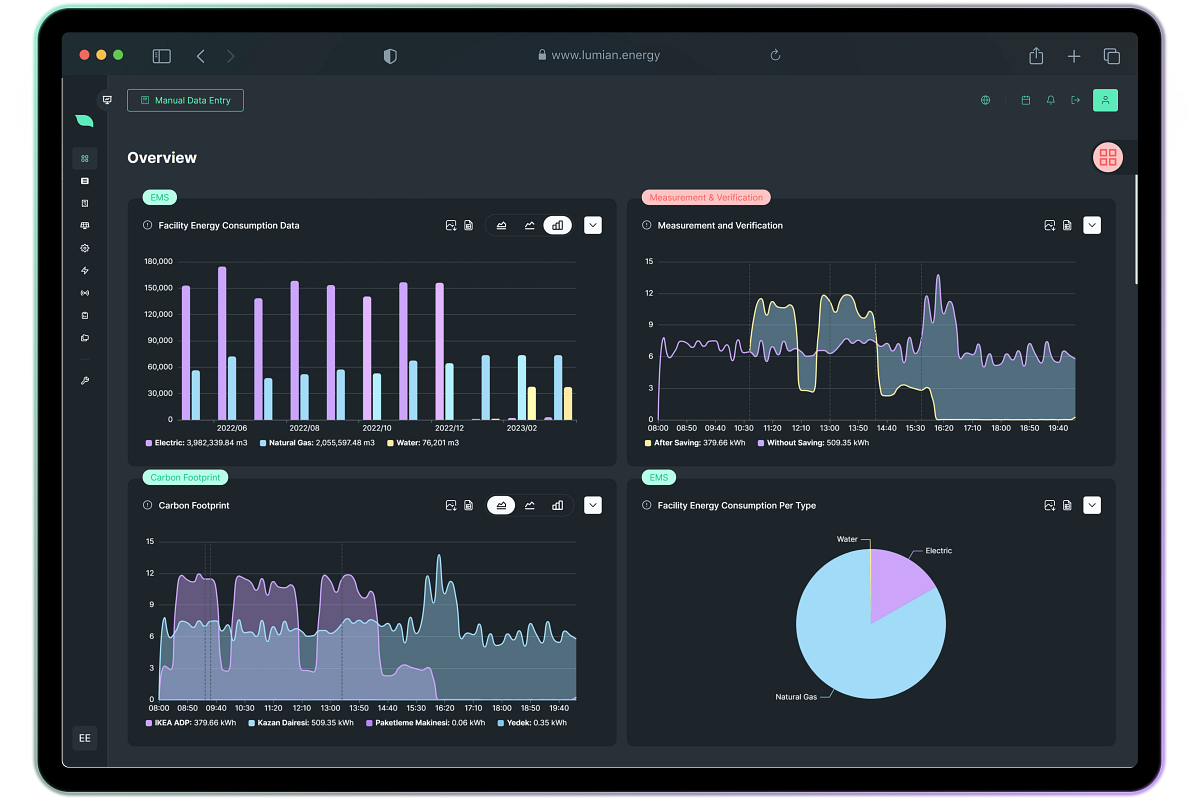Expand Facility Energy Consumption Per Type chevron
The height and width of the screenshot is (798, 1200).
point(1092,505)
